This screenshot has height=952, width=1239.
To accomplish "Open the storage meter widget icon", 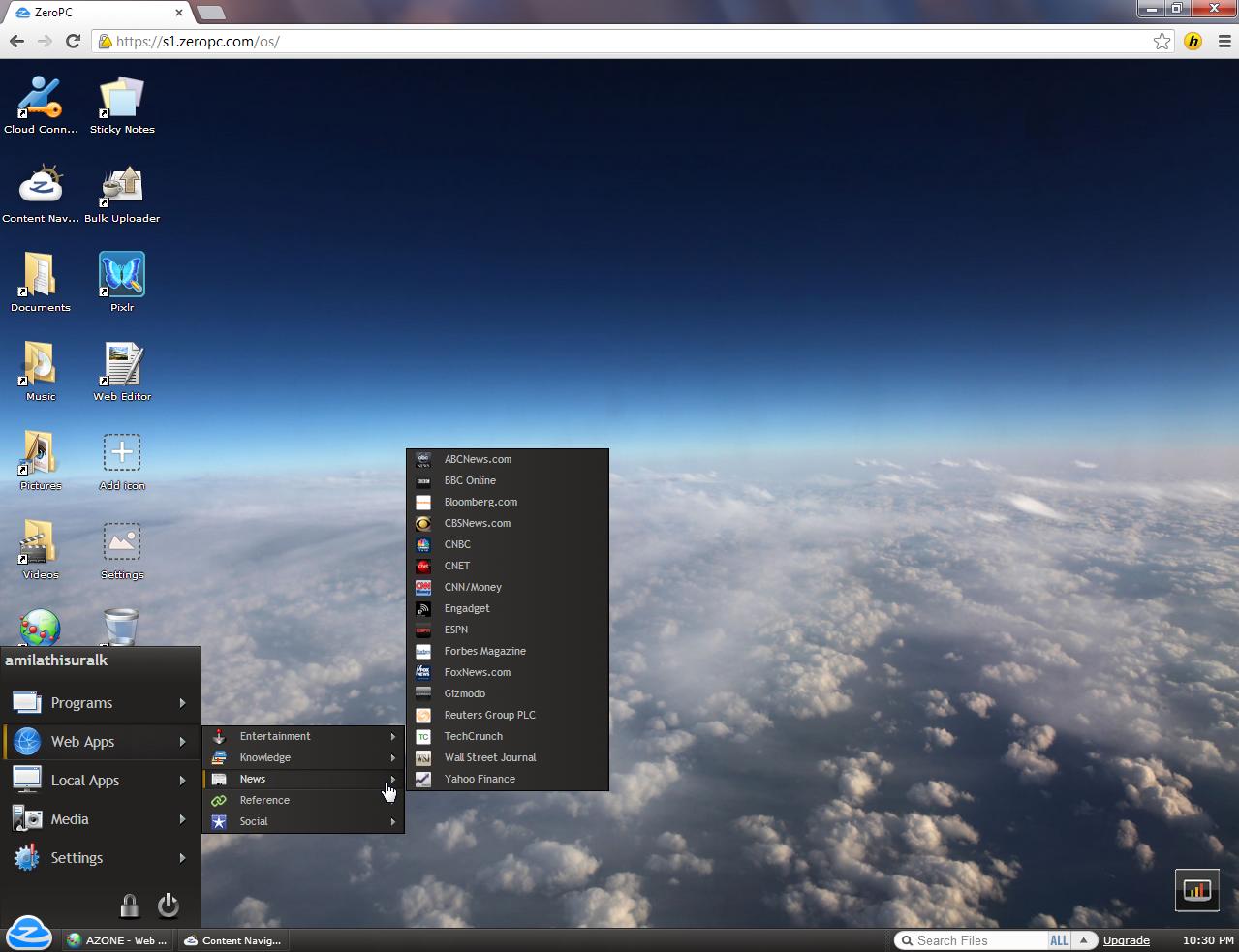I will (1197, 890).
